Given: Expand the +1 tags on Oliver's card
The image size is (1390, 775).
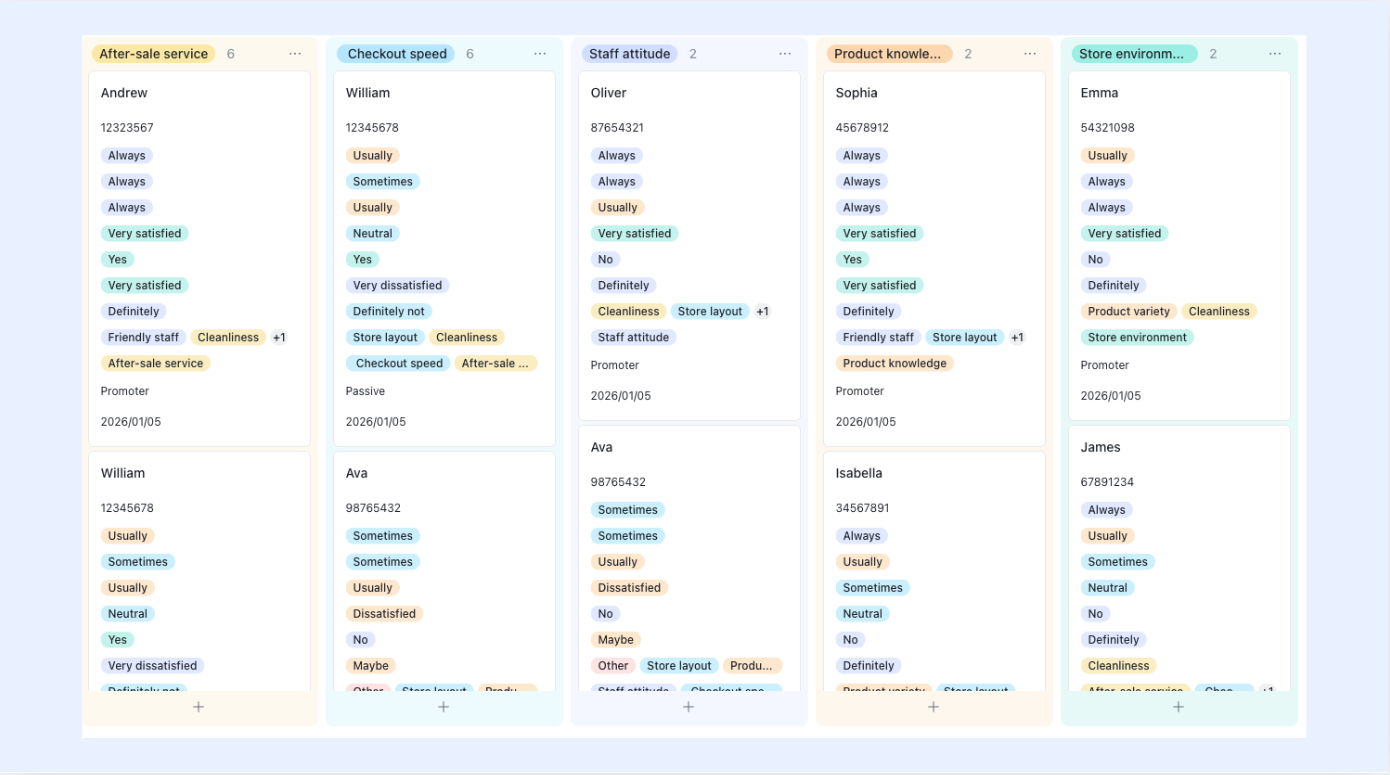Looking at the screenshot, I should pos(762,312).
